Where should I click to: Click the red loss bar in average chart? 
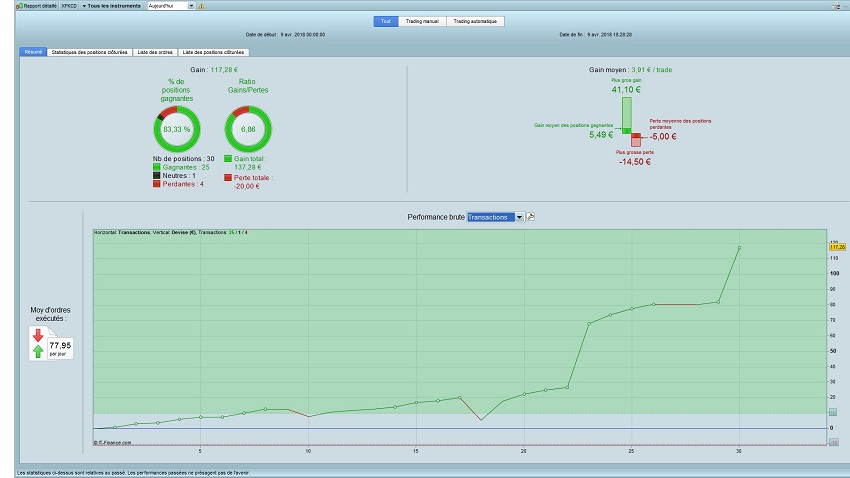(636, 140)
